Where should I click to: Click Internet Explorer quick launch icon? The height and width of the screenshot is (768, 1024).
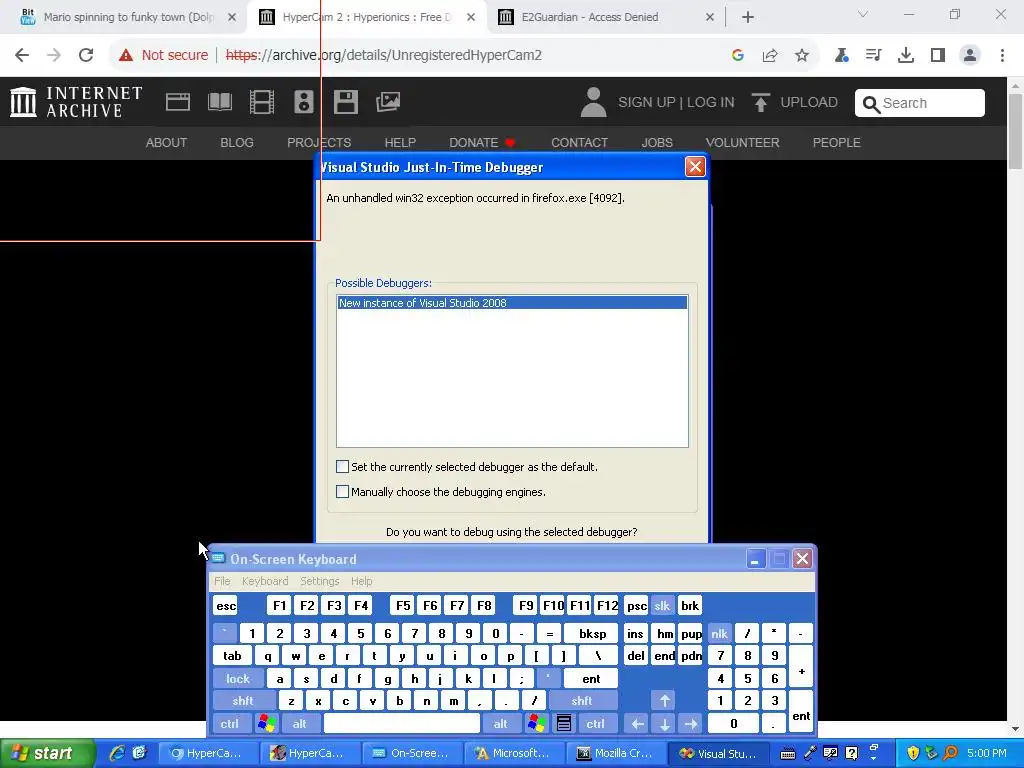click(x=117, y=753)
